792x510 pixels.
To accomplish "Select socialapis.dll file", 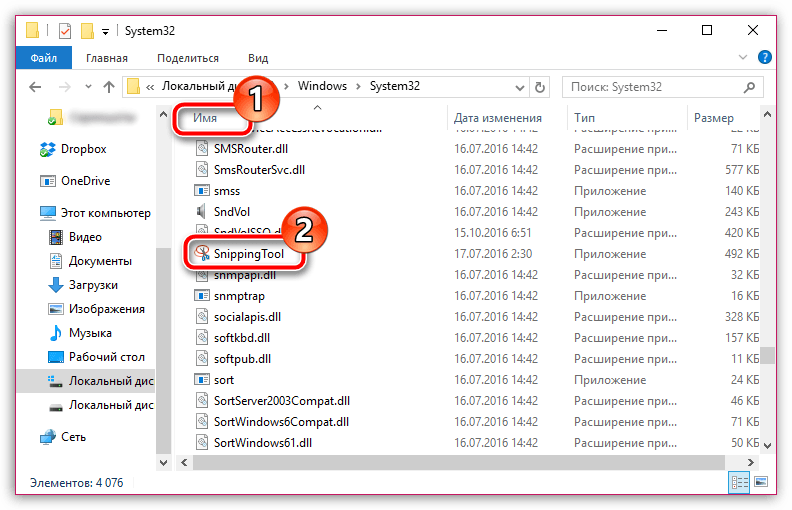I will pos(247,317).
